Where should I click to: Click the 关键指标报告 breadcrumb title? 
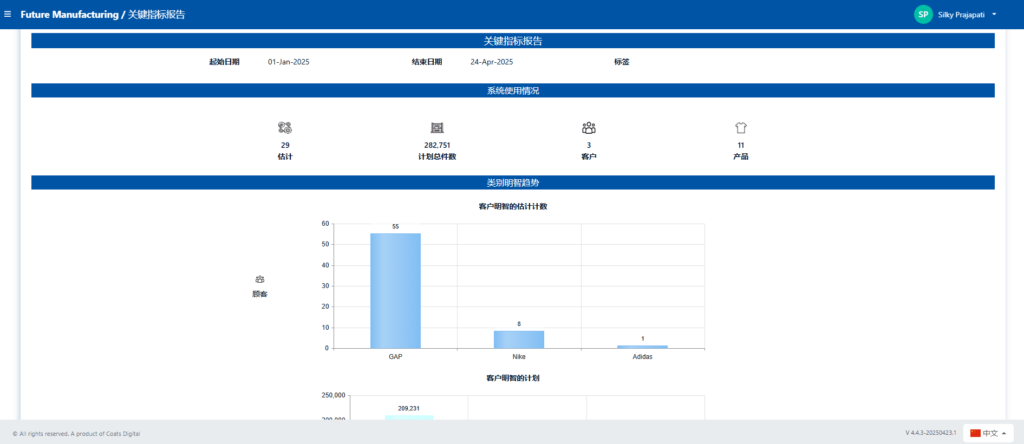click(x=156, y=15)
